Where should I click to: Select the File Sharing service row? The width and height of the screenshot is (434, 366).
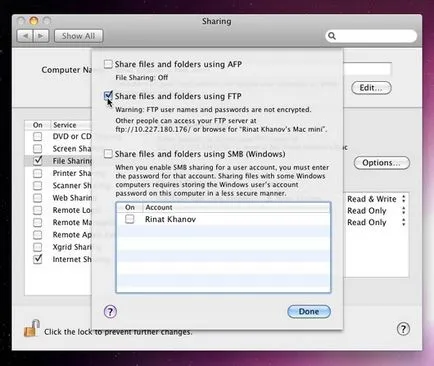pos(58,161)
